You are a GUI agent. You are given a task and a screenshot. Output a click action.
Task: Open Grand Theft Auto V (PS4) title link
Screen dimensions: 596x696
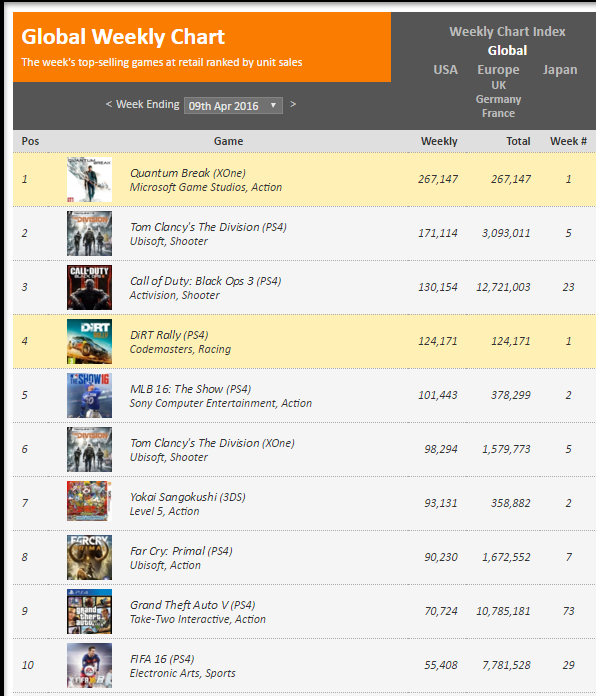[x=193, y=605]
